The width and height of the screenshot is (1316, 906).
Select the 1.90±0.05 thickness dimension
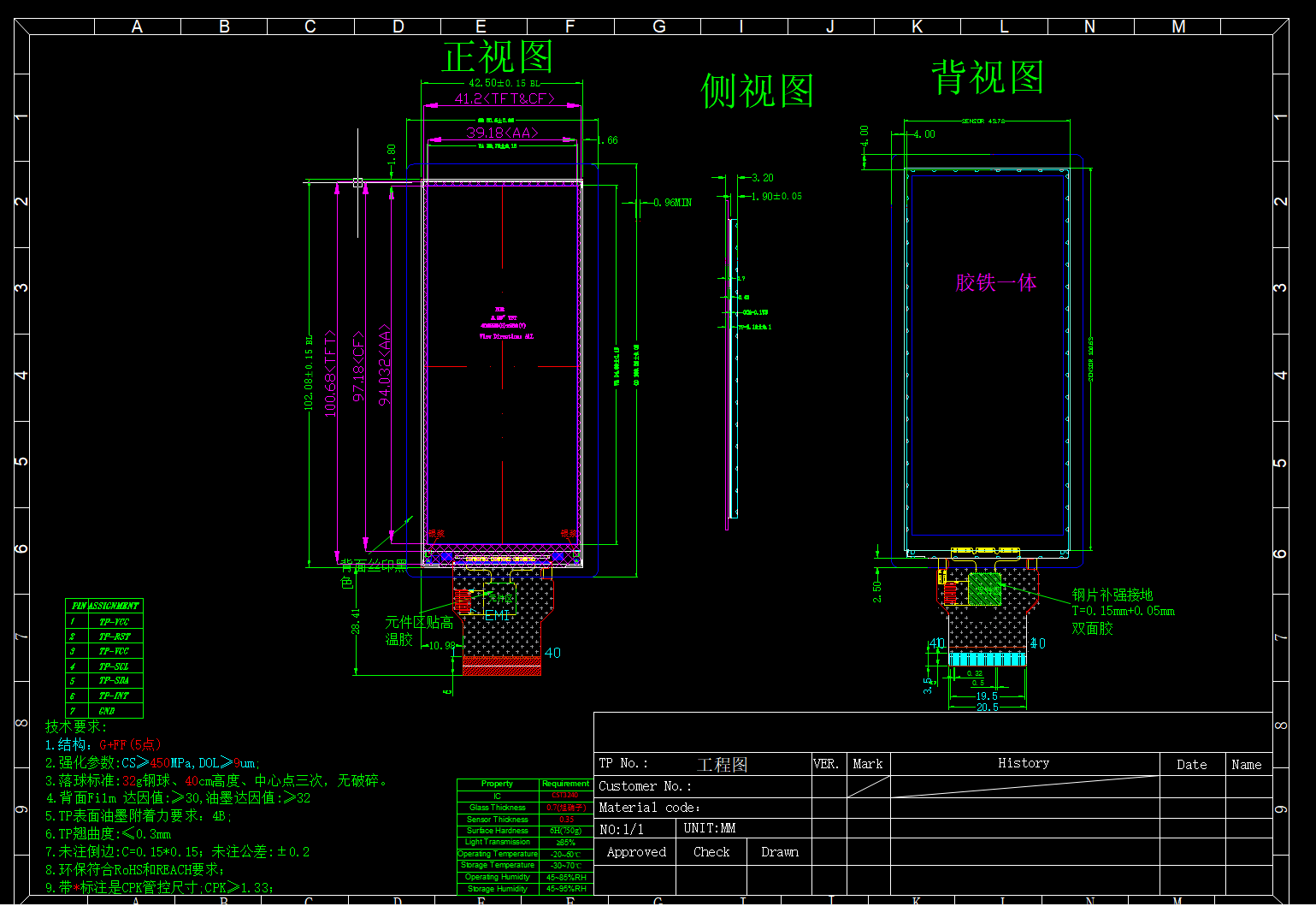(776, 196)
